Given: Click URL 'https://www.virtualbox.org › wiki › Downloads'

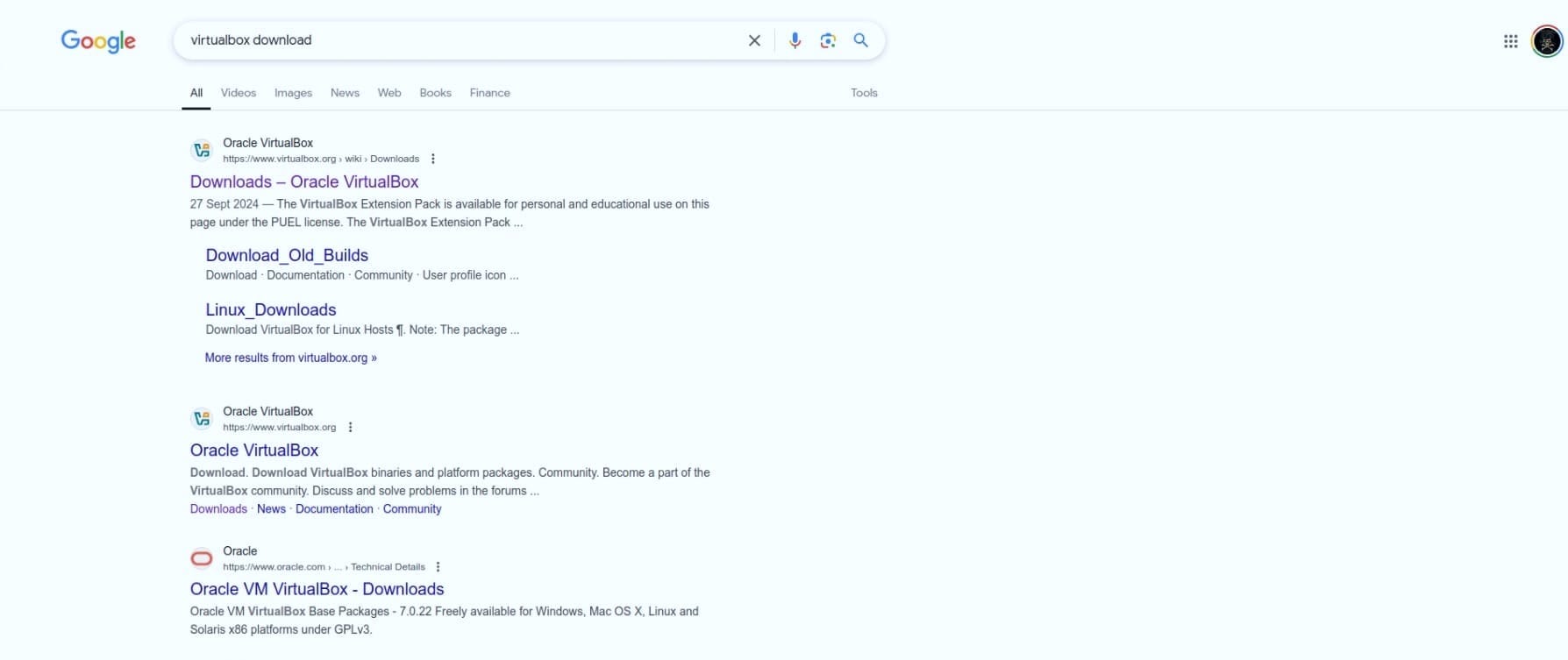Looking at the screenshot, I should [x=321, y=159].
